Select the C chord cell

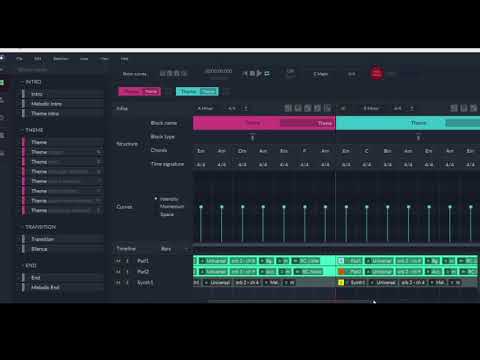(x=366, y=151)
